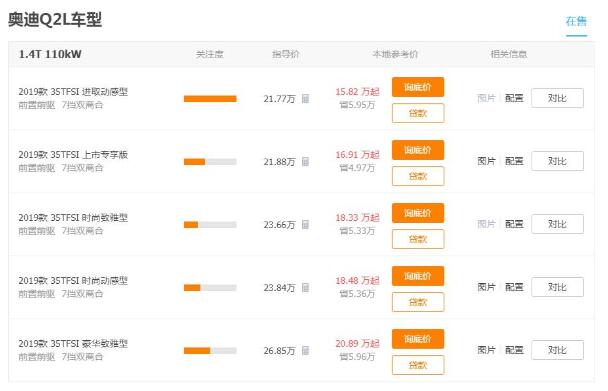
Task: Open price calculator icon beside 23.66万
Action: coord(306,225)
